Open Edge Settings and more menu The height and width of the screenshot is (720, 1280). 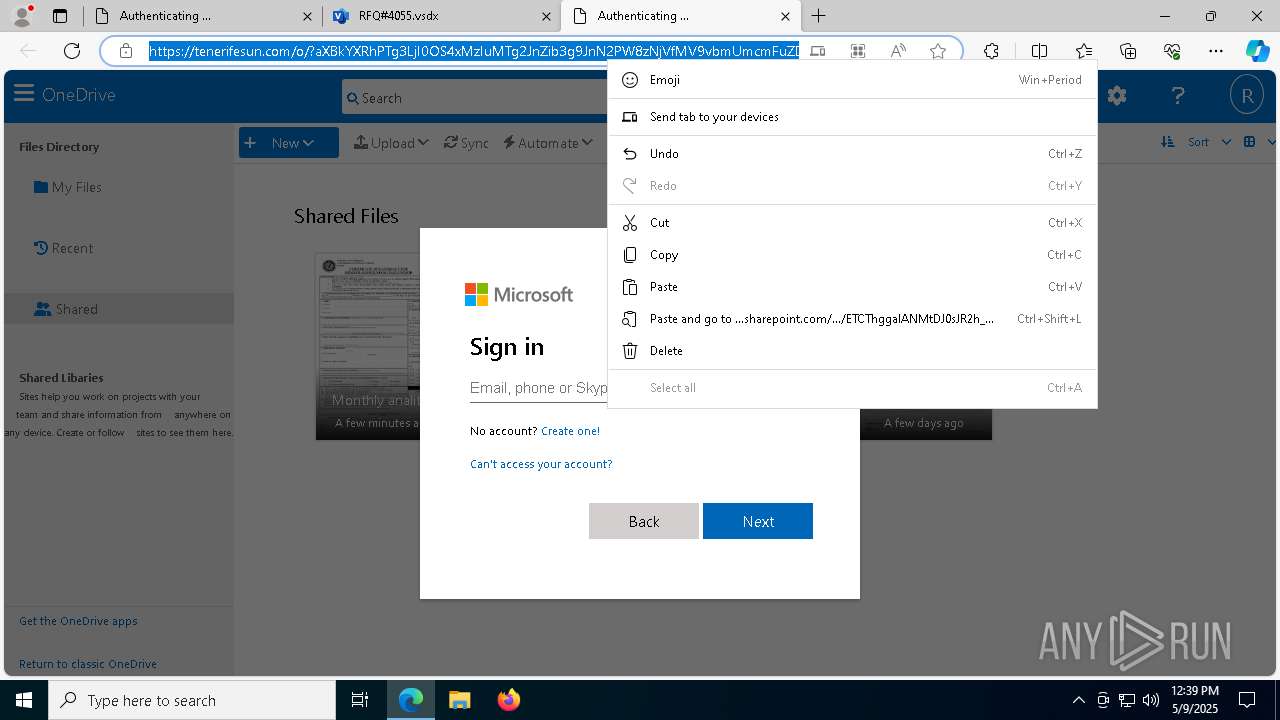coord(1216,51)
